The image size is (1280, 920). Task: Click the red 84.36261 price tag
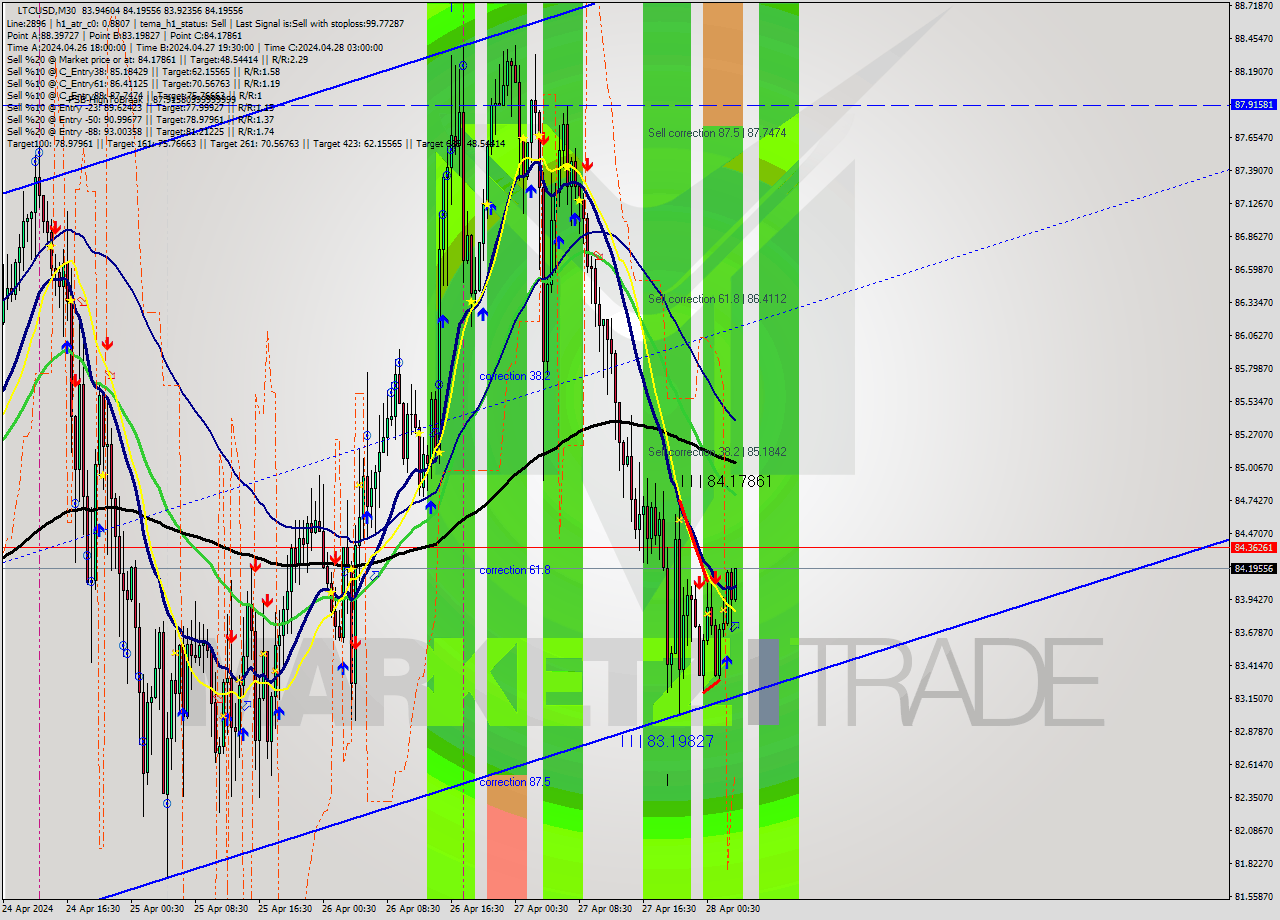point(1254,547)
